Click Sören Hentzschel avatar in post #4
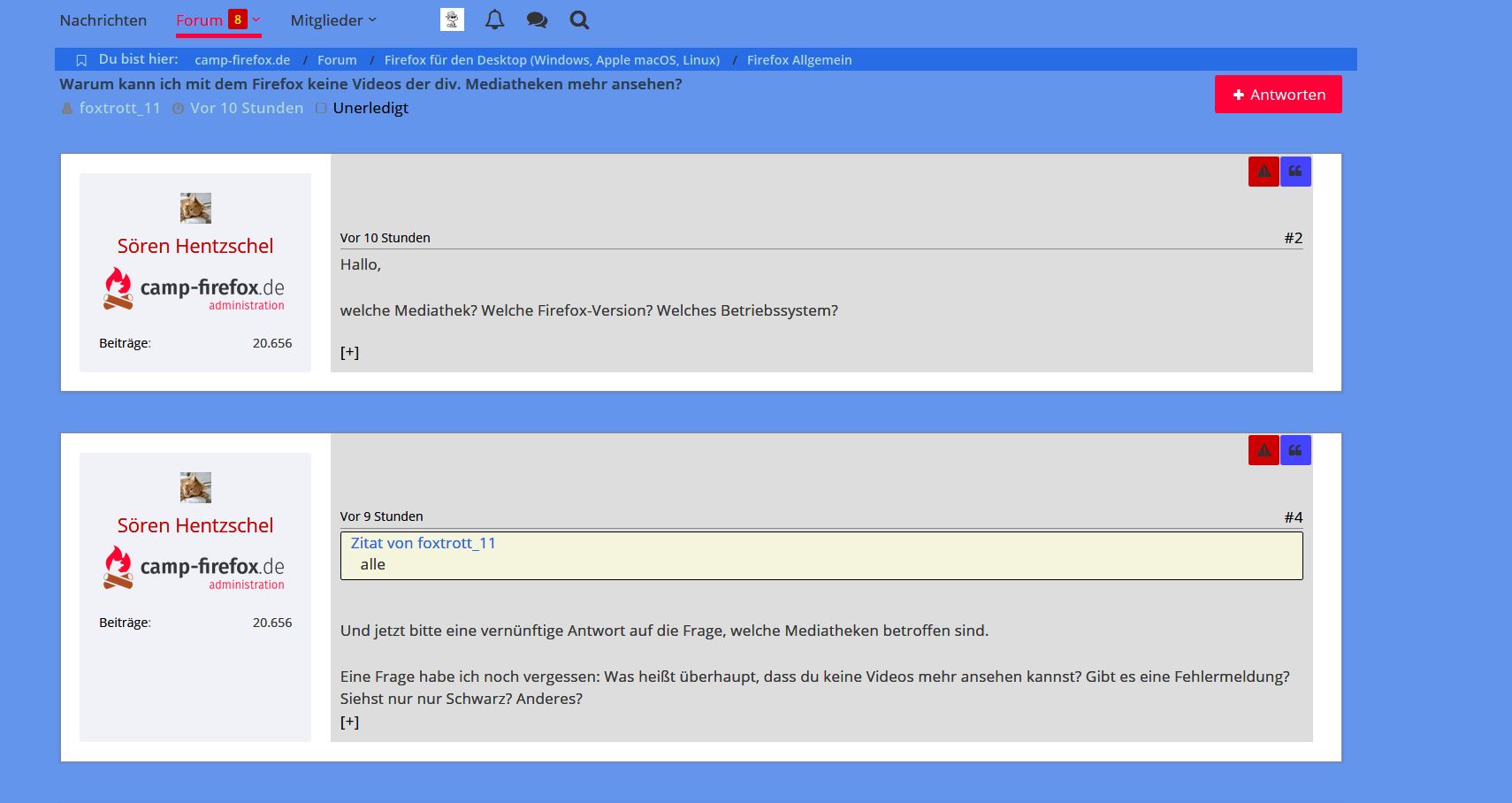The image size is (1512, 803). coord(195,487)
